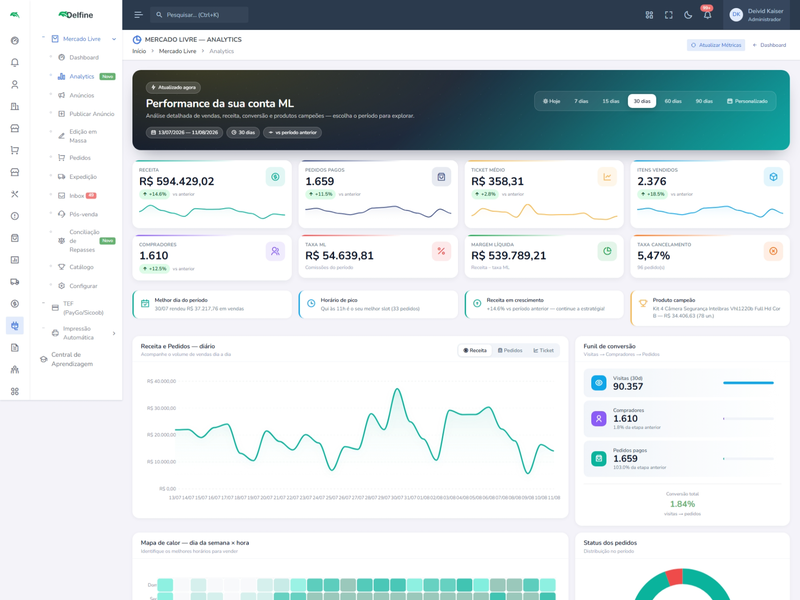
Task: Click the Itens Vendidos box icon
Action: point(773,177)
